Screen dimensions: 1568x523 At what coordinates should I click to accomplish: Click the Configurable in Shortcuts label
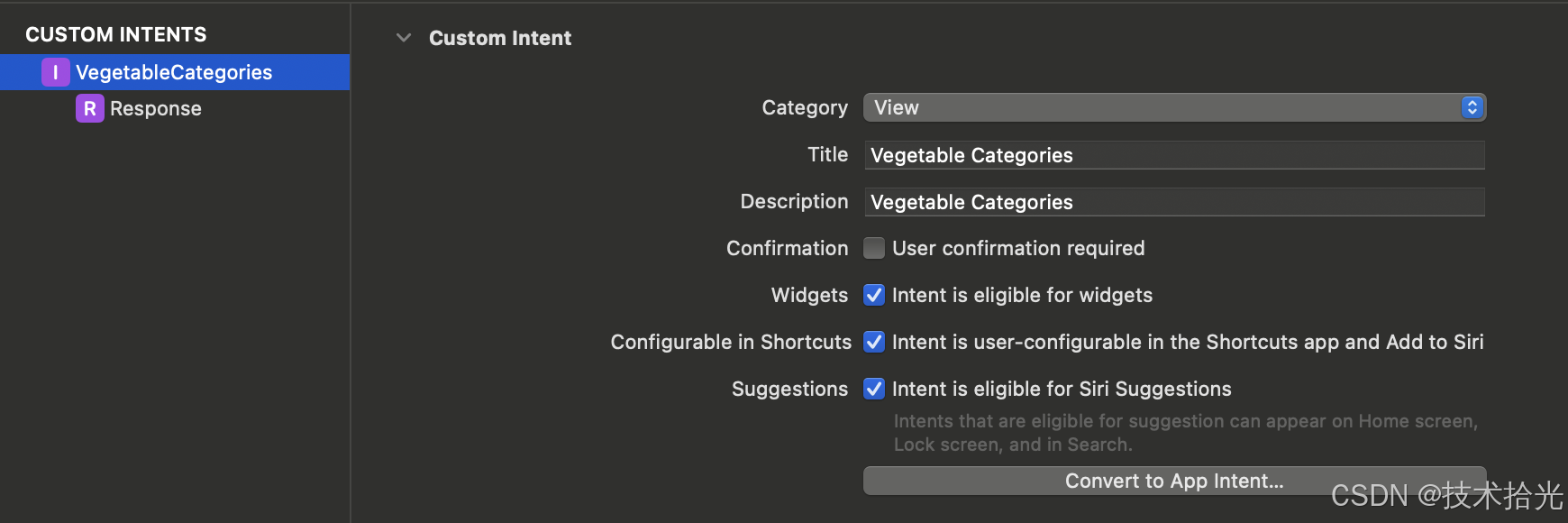[x=731, y=342]
